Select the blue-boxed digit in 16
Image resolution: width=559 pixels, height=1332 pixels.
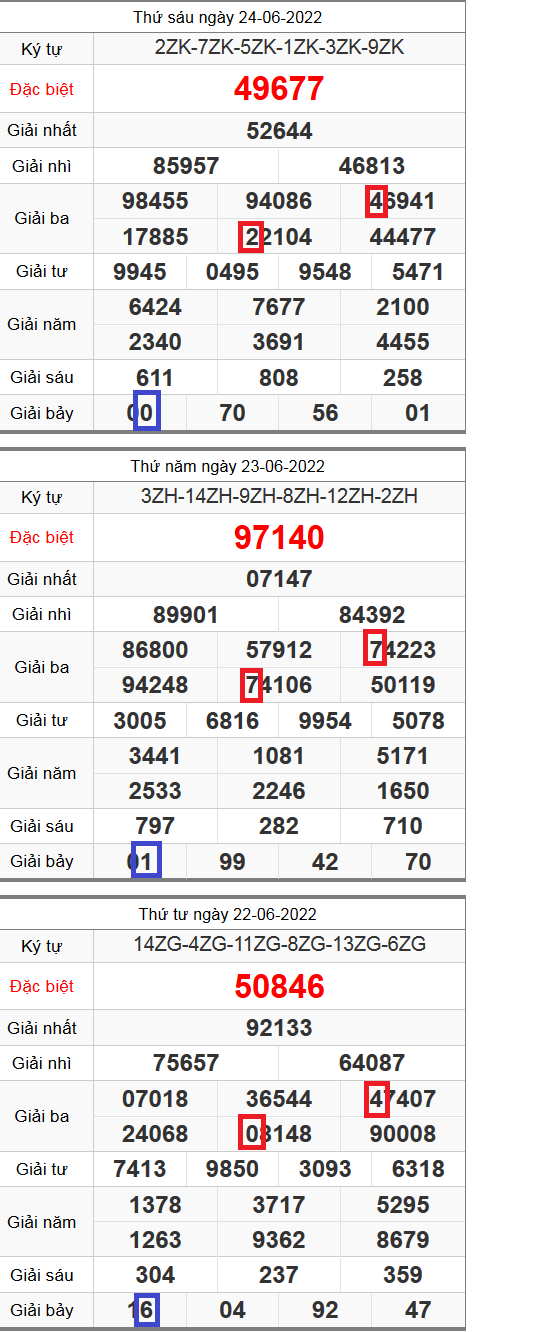(147, 1310)
